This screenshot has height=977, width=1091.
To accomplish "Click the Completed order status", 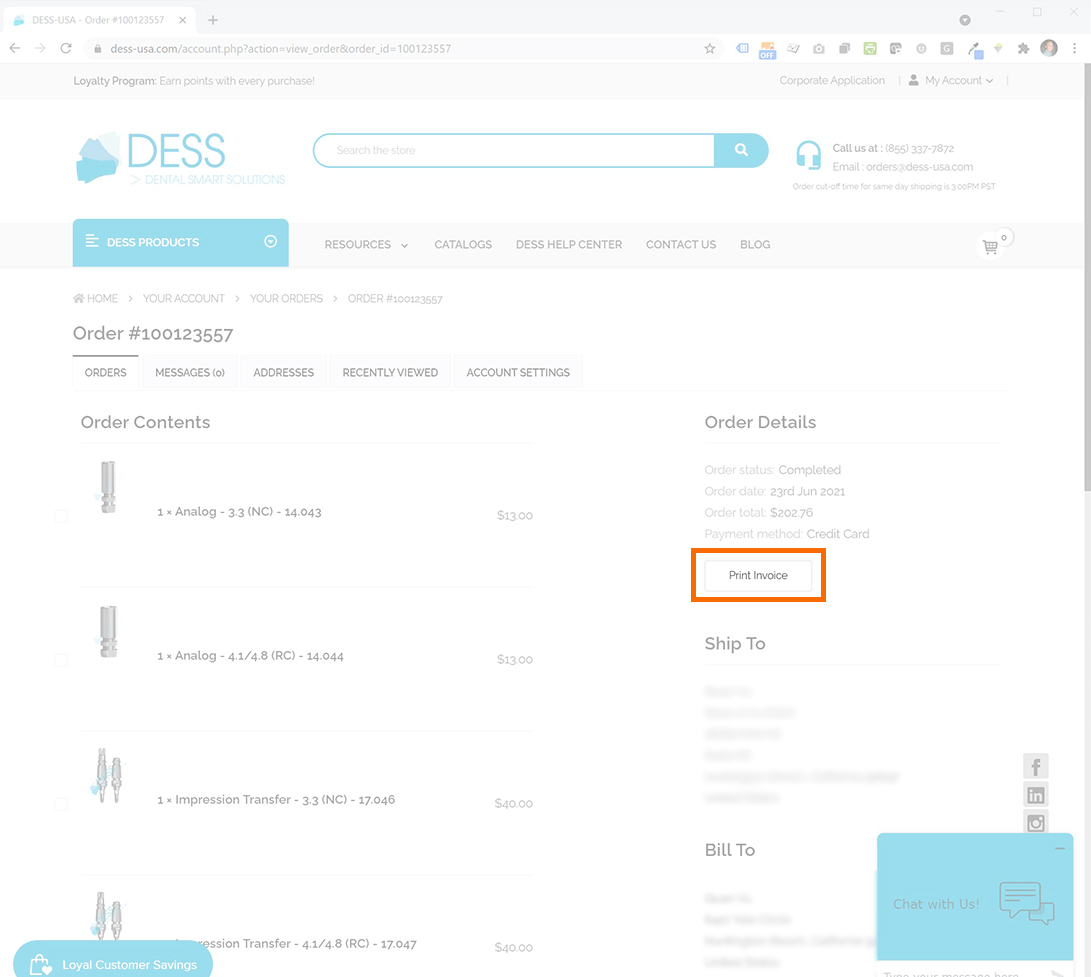I will (809, 470).
